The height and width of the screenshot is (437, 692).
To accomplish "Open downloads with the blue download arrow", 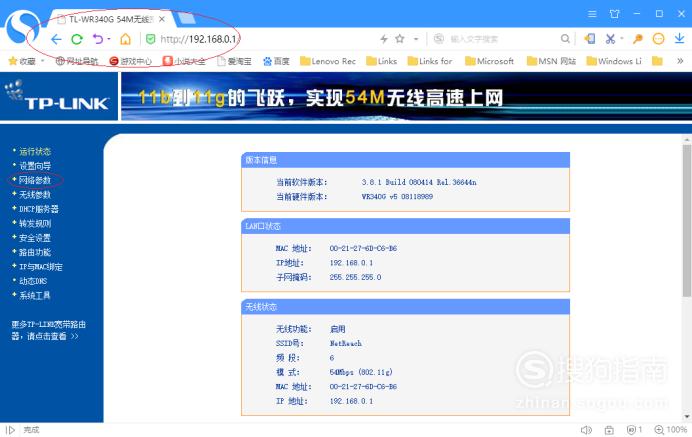I will click(679, 39).
